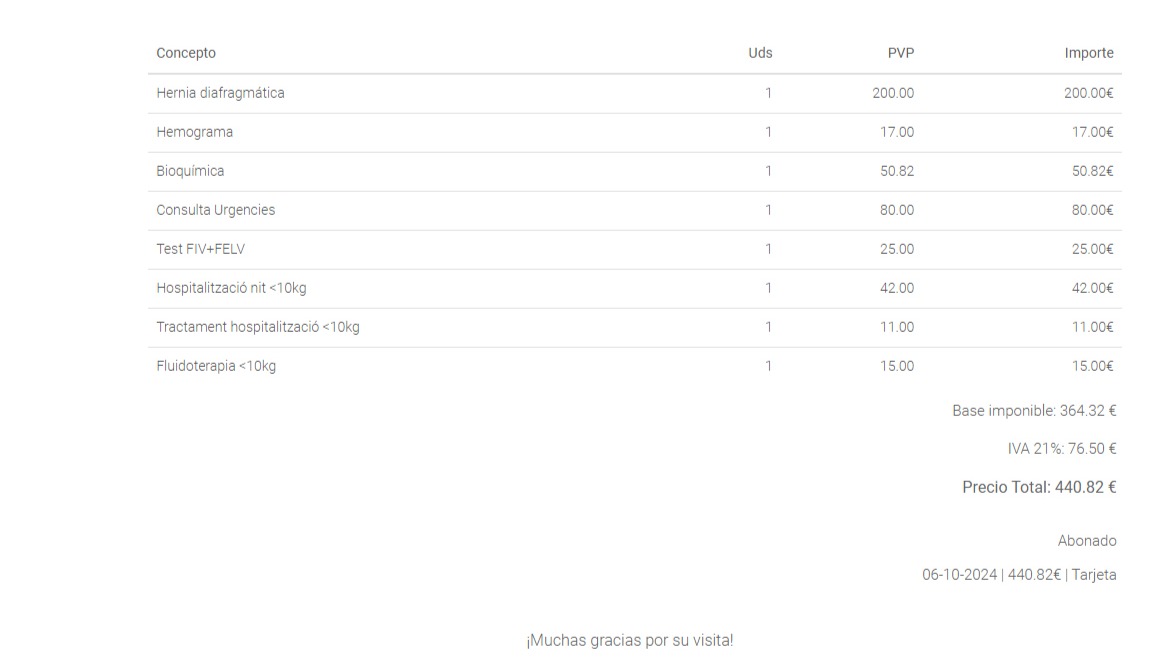Click the Importe column header

tap(1088, 53)
